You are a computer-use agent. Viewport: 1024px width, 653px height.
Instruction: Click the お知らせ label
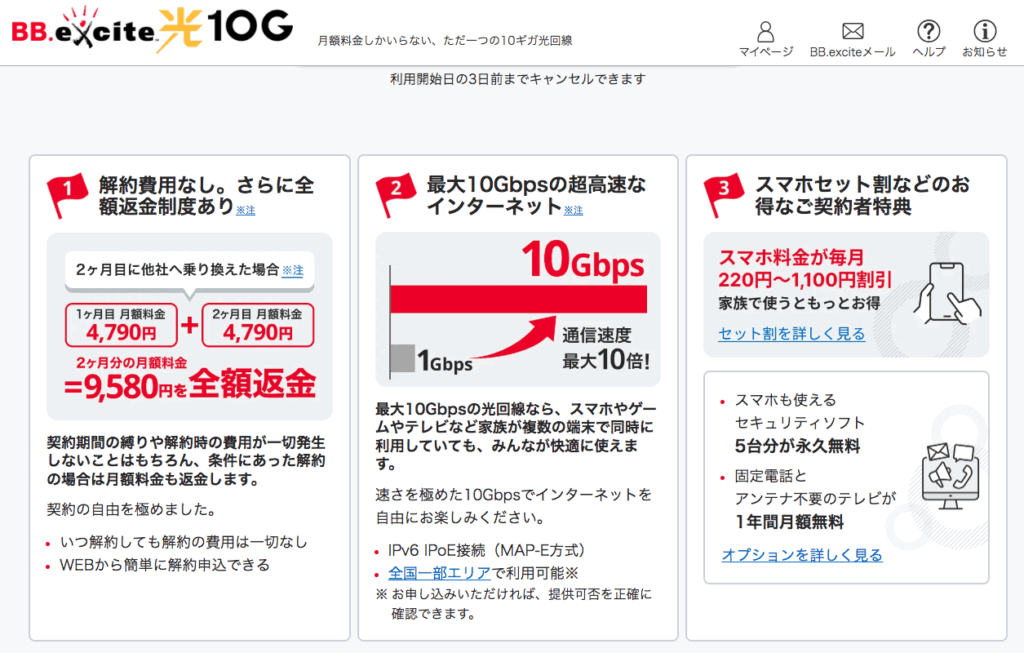pyautogui.click(x=985, y=52)
